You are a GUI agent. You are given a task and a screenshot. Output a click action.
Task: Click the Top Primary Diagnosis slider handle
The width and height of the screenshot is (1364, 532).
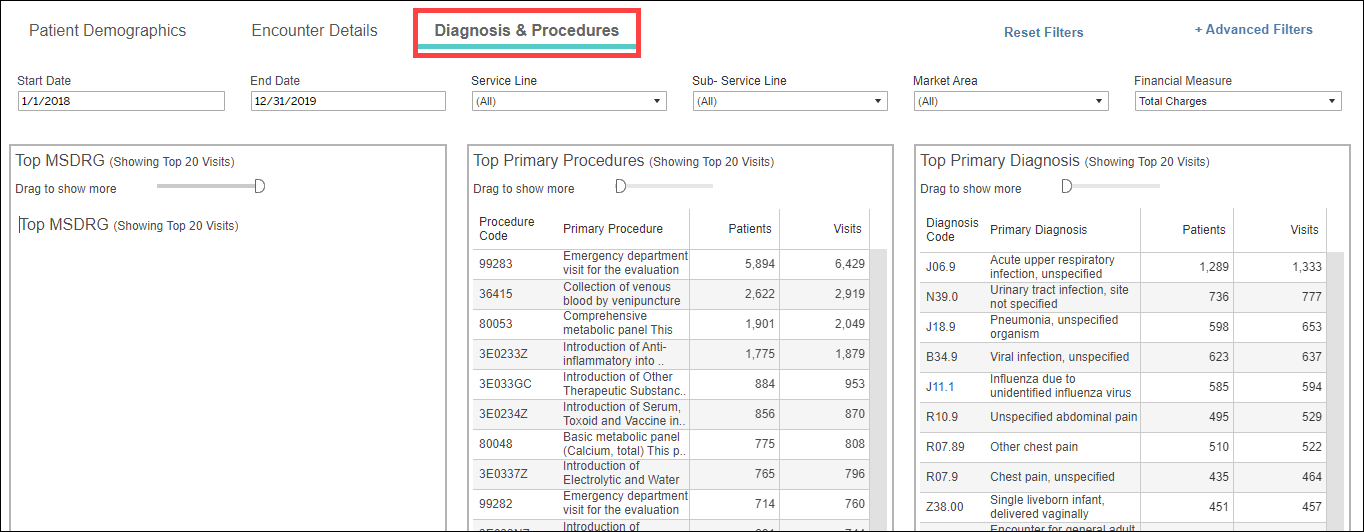1066,186
